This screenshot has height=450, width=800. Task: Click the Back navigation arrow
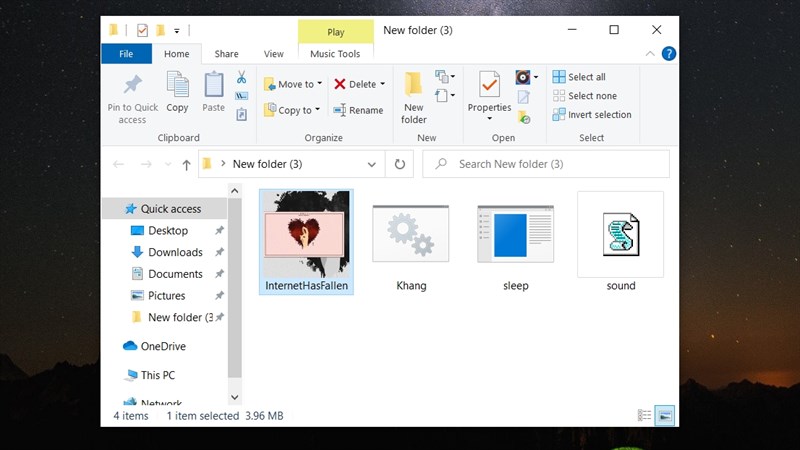118,164
